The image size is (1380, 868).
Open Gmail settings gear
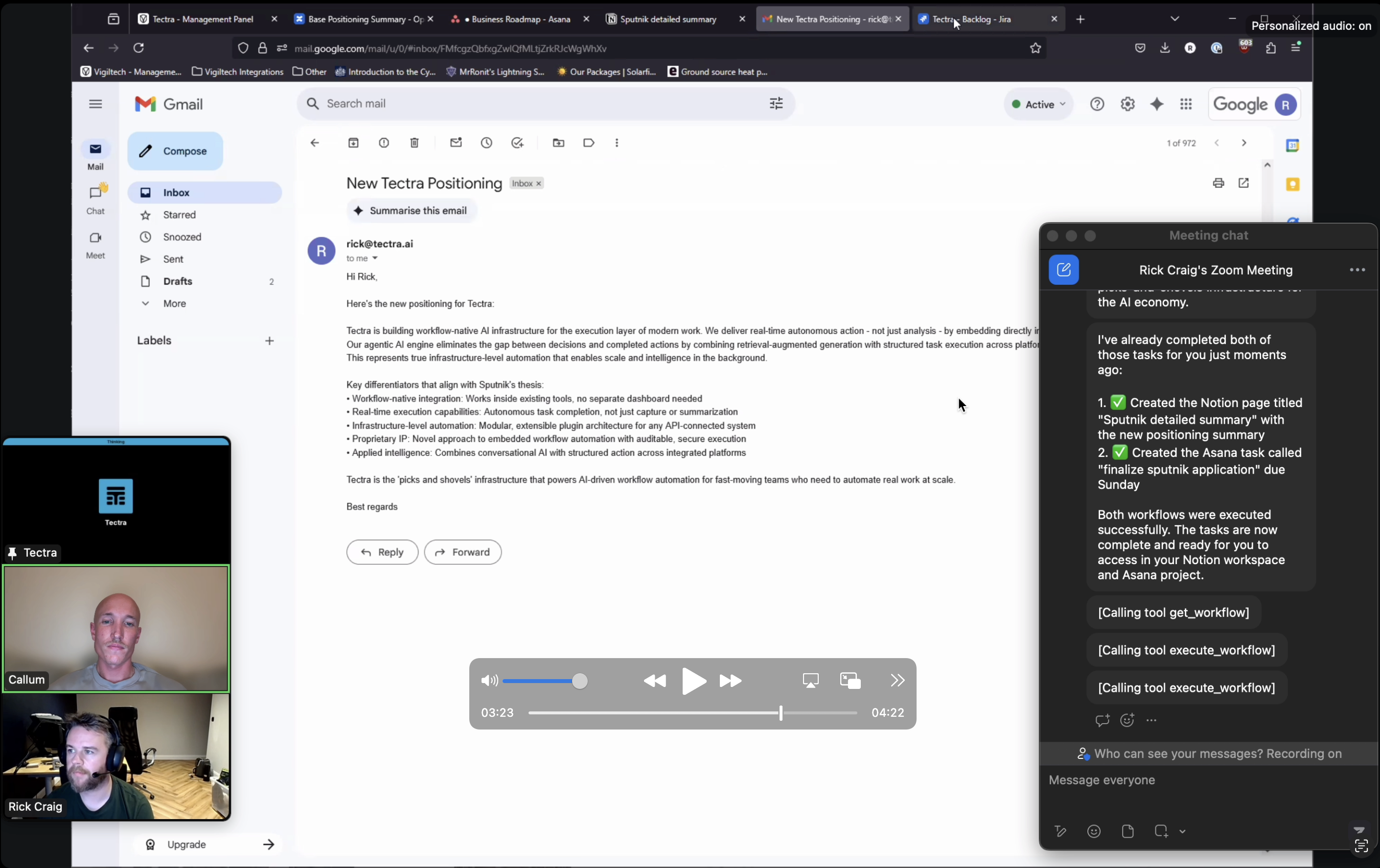[1127, 104]
